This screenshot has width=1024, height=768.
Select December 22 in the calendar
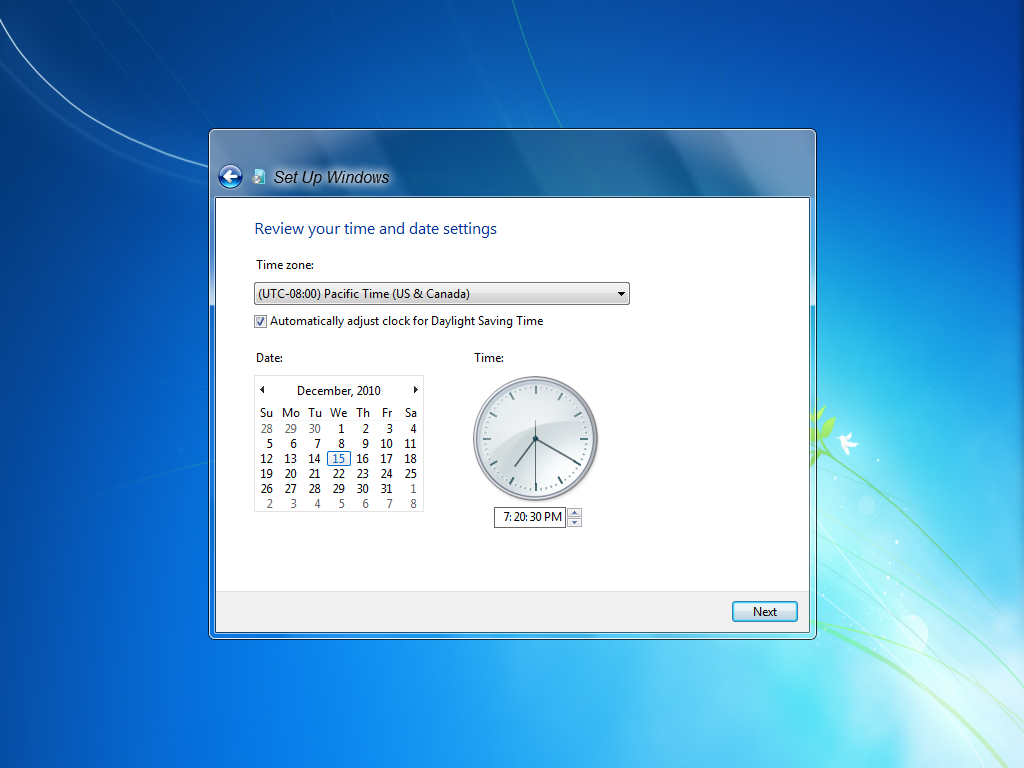[x=338, y=474]
